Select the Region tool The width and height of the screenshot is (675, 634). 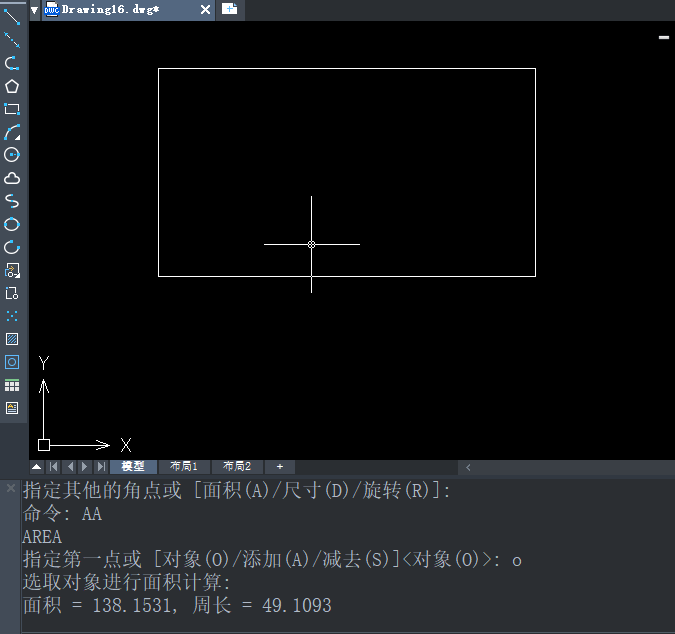pos(12,362)
